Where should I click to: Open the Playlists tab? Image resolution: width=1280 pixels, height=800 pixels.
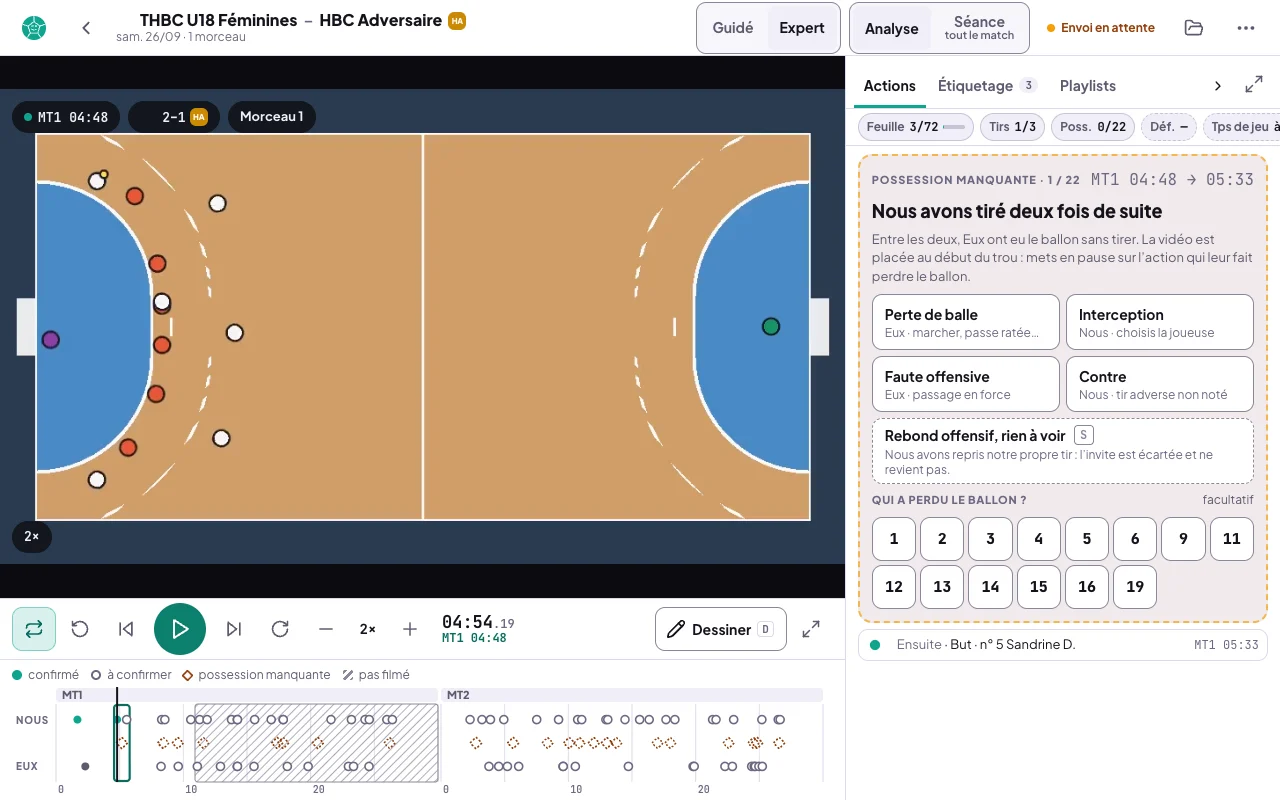(x=1088, y=86)
